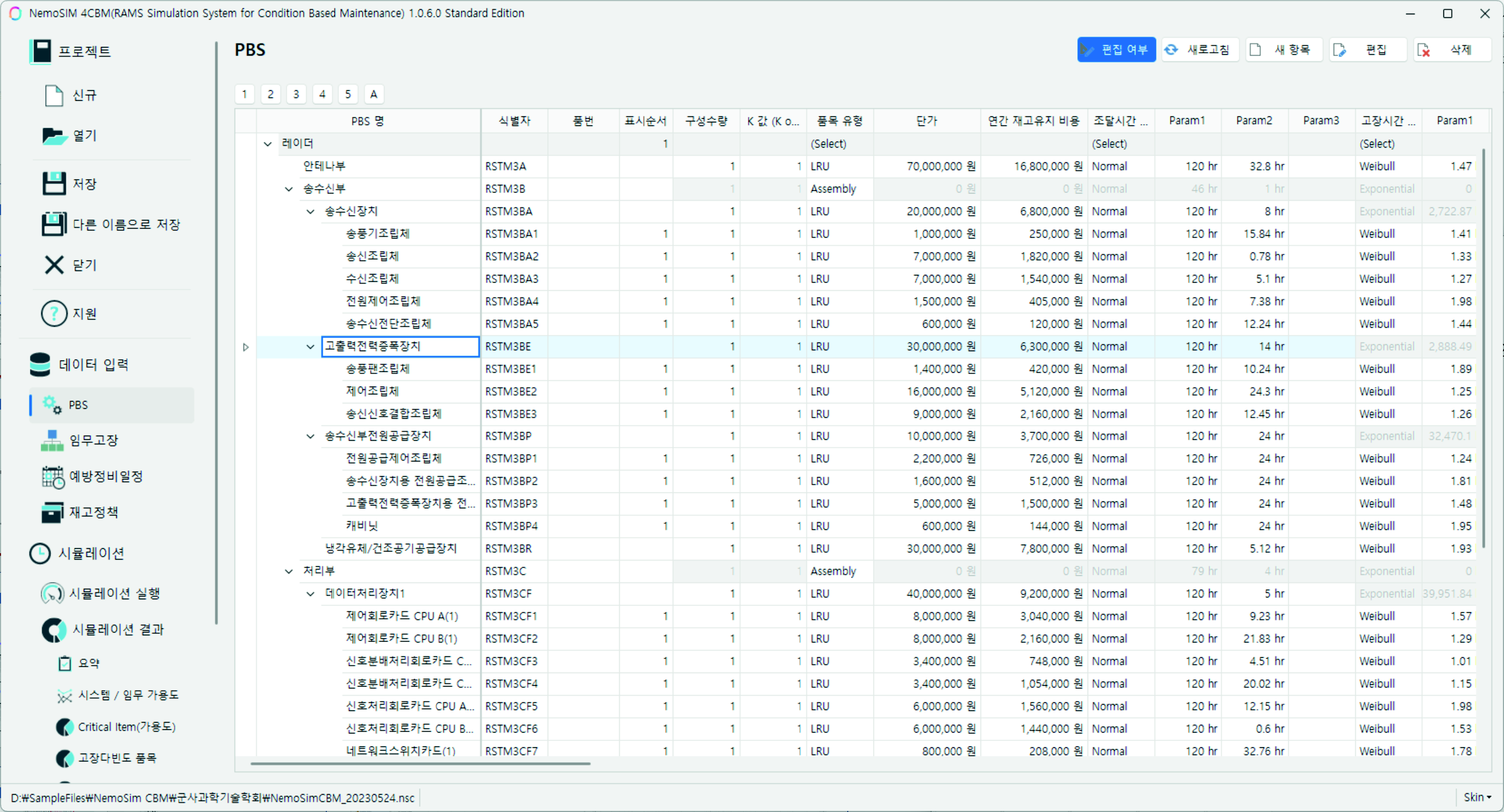Collapse the 레이더 root node
Screen dimensions: 1504x812
click(268, 144)
